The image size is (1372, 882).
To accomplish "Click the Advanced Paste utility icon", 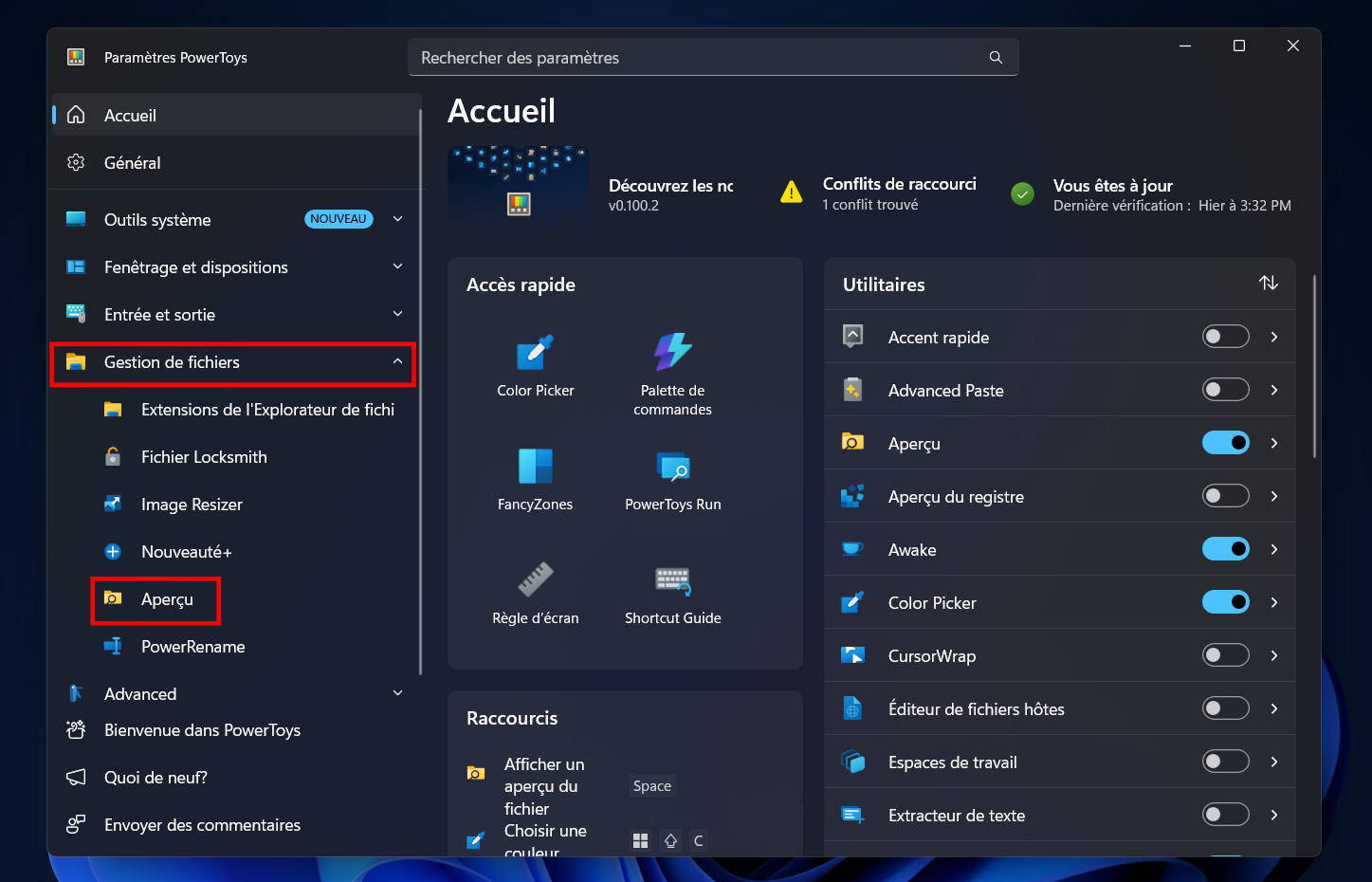I will pyautogui.click(x=852, y=390).
